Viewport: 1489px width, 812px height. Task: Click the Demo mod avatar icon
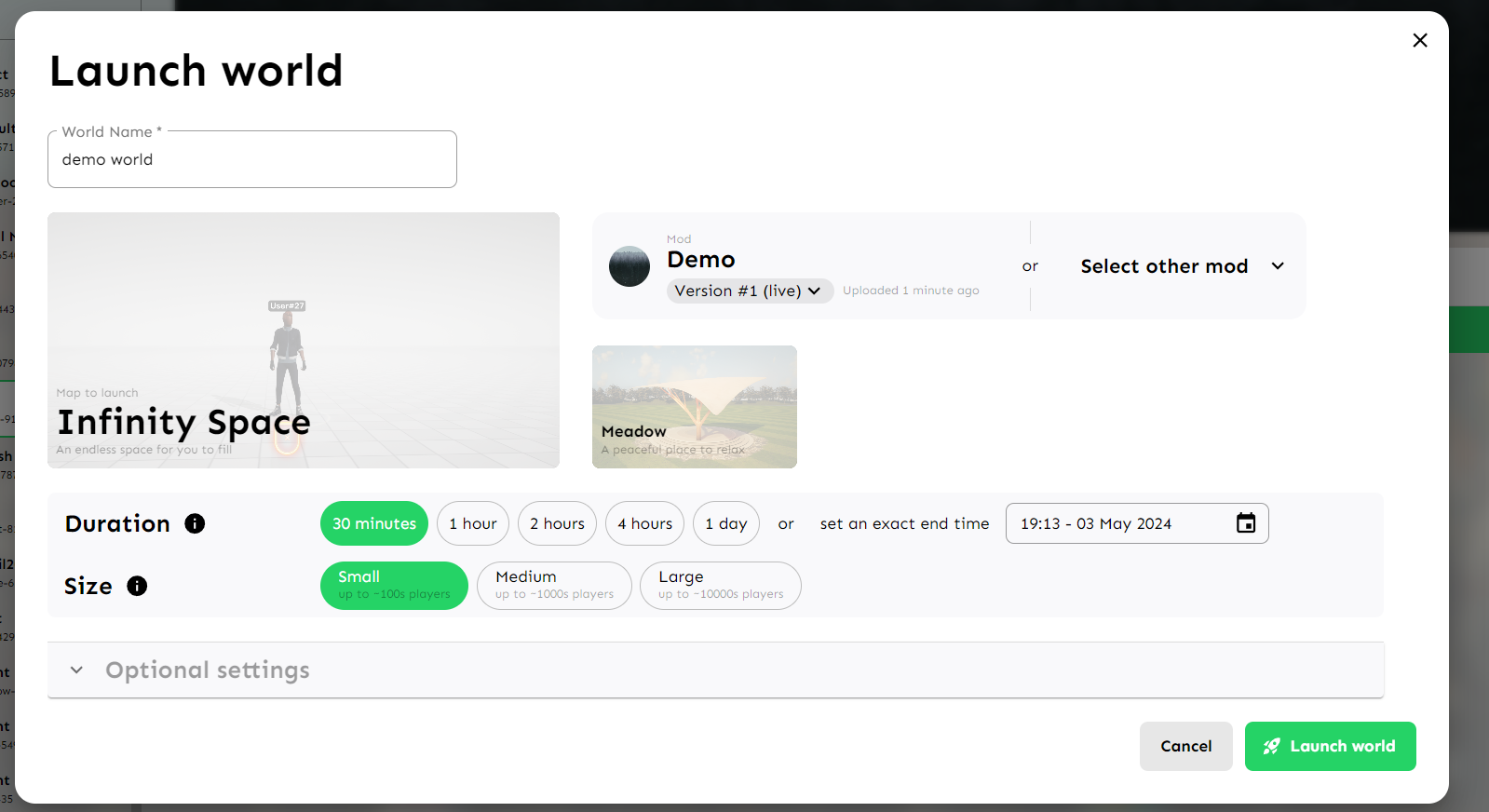coord(629,266)
